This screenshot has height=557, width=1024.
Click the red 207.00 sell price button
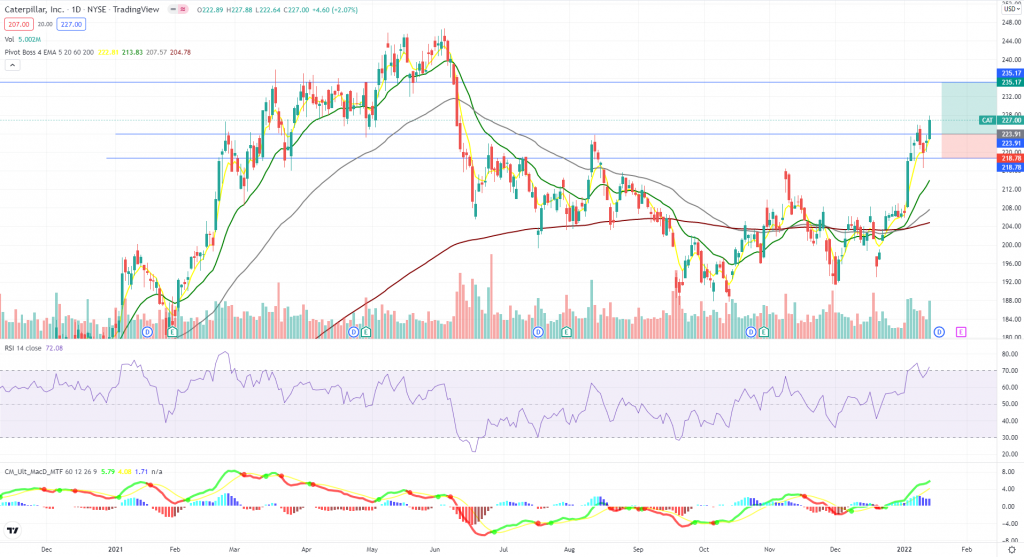pyautogui.click(x=18, y=24)
